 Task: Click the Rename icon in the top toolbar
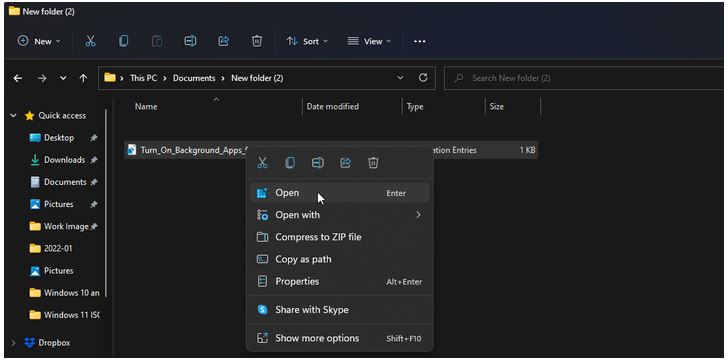coord(190,41)
